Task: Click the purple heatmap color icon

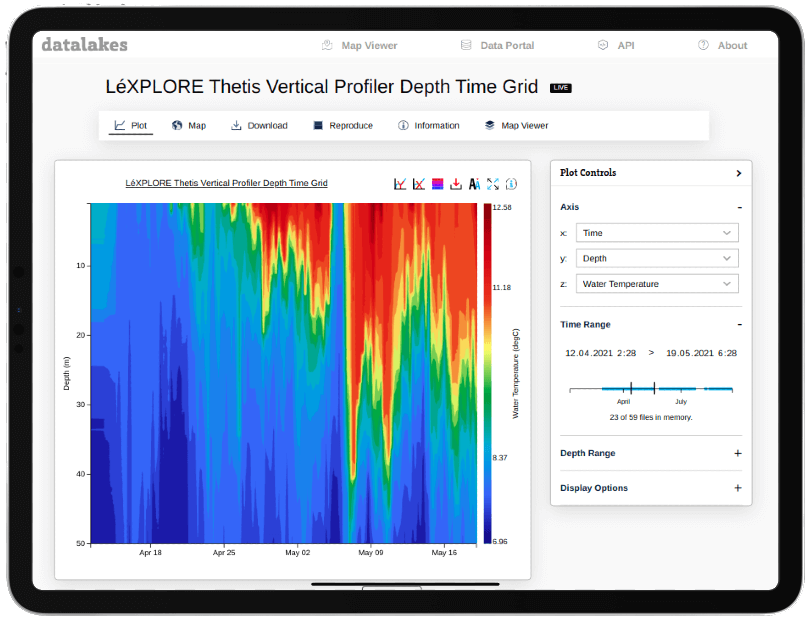Action: coord(437,184)
